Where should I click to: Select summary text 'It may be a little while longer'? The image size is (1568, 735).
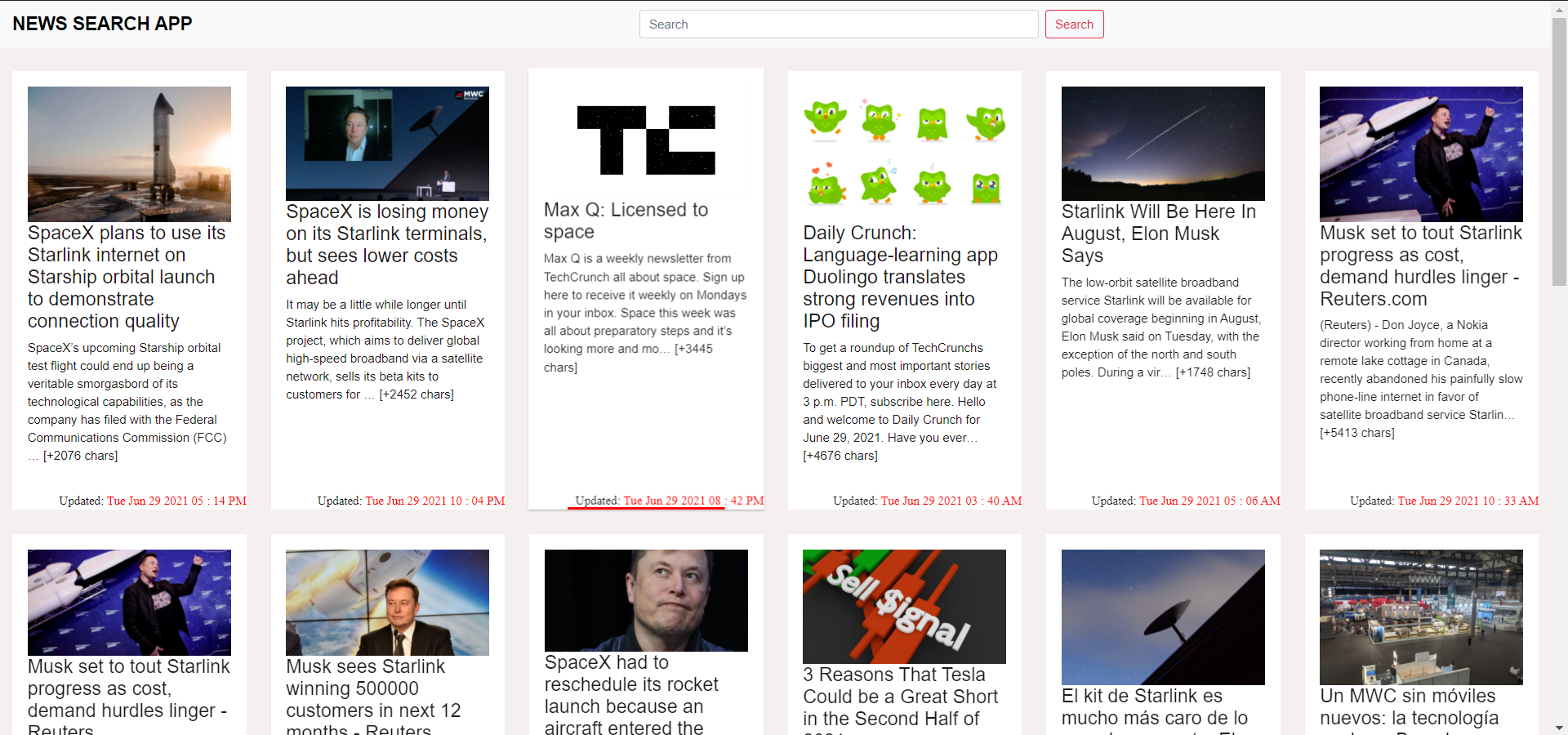point(385,349)
